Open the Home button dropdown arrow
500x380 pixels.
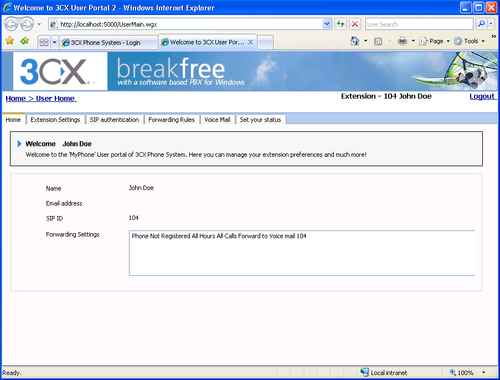click(366, 41)
